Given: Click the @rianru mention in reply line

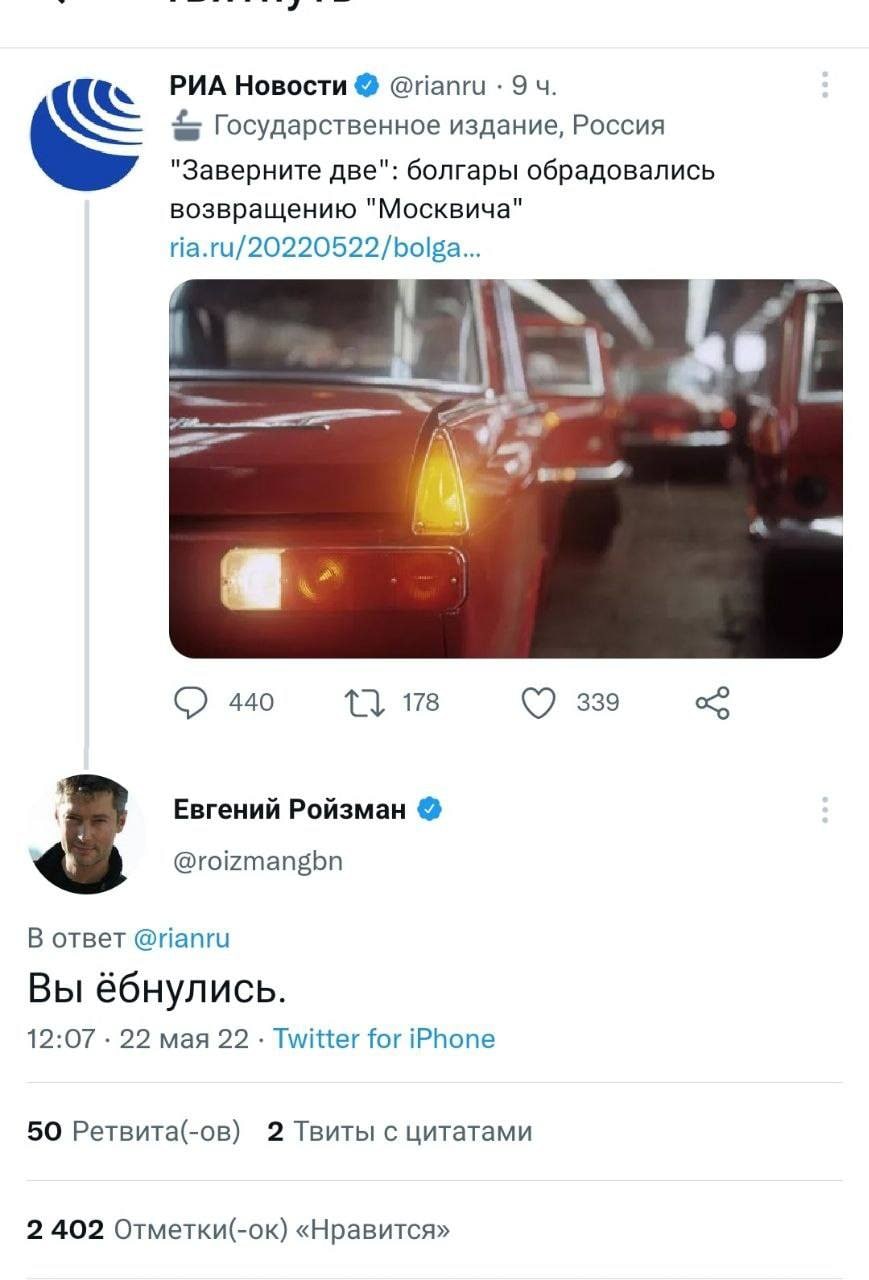Looking at the screenshot, I should click(x=181, y=938).
